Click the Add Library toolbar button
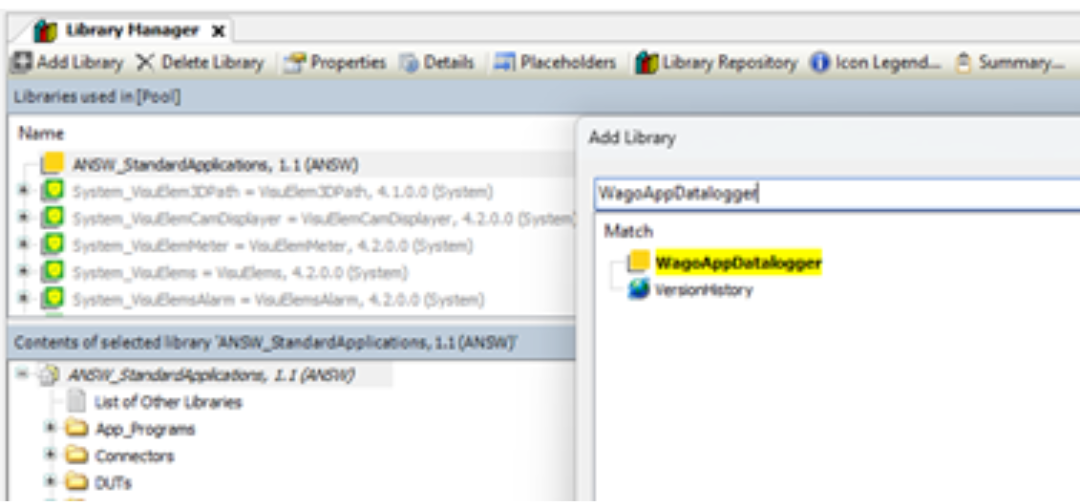The width and height of the screenshot is (1080, 504). [x=67, y=63]
